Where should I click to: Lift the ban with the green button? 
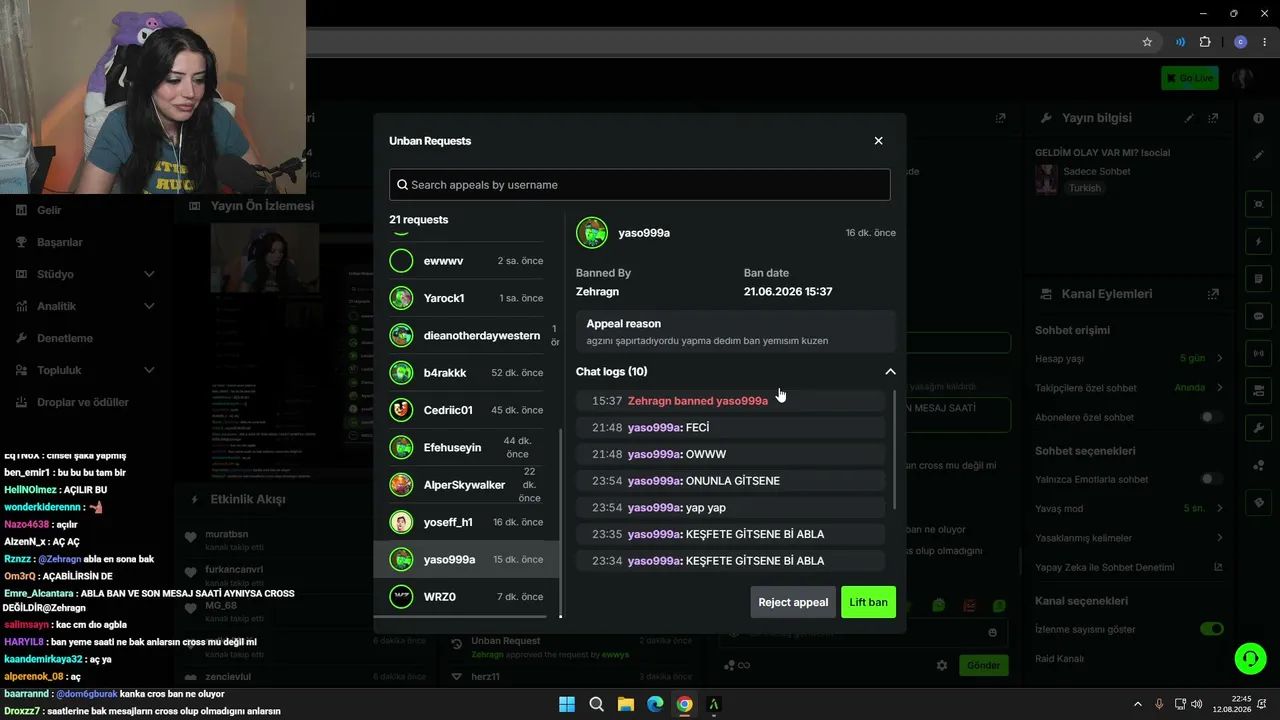(868, 602)
